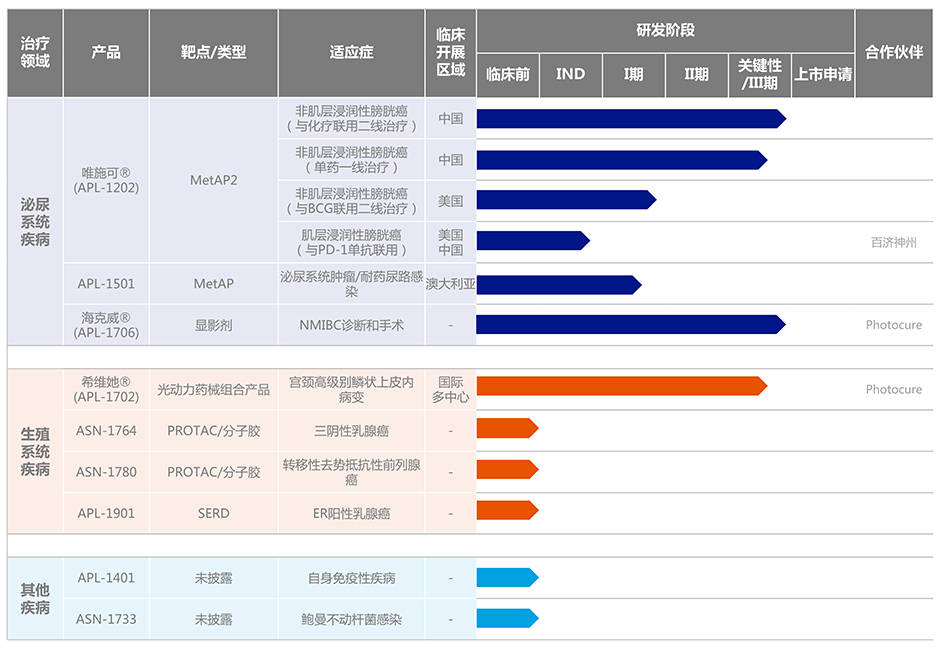Select the '靶点/类型' column header

coord(213,53)
